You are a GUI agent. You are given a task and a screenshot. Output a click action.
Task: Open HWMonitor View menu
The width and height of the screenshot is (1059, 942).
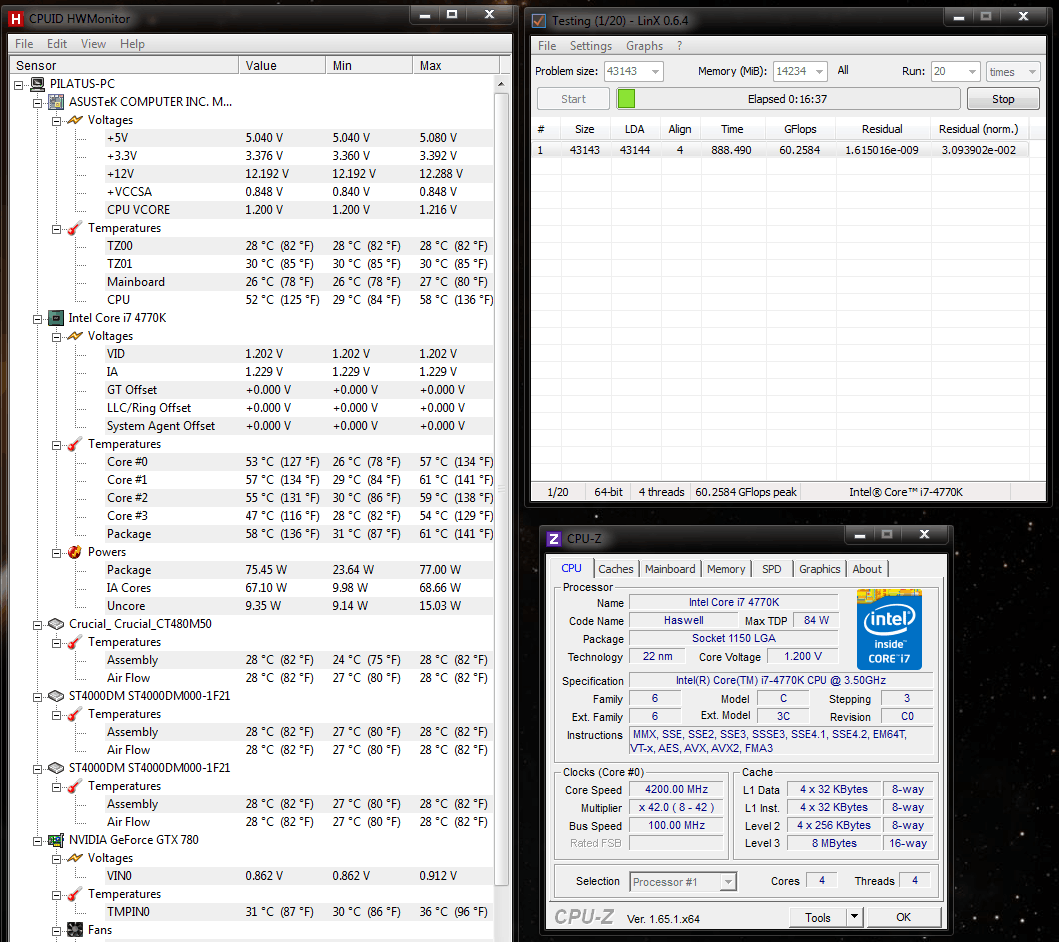point(93,44)
